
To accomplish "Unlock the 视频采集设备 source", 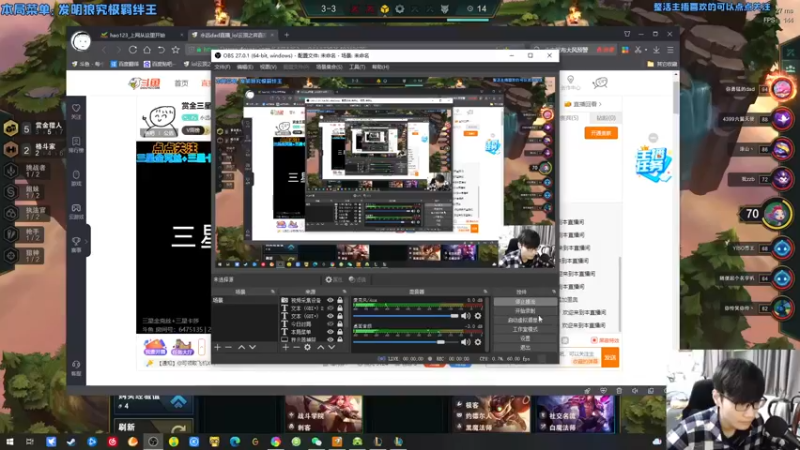I will click(340, 301).
